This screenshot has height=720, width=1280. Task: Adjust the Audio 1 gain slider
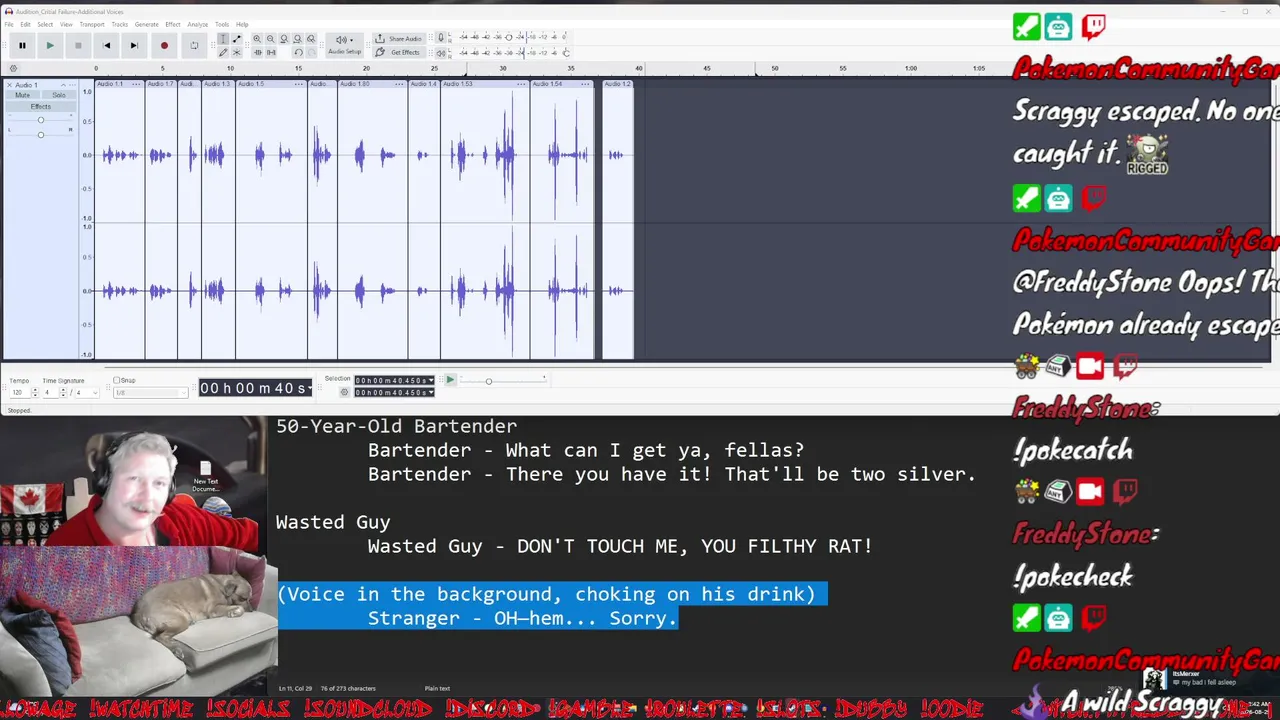(x=40, y=120)
